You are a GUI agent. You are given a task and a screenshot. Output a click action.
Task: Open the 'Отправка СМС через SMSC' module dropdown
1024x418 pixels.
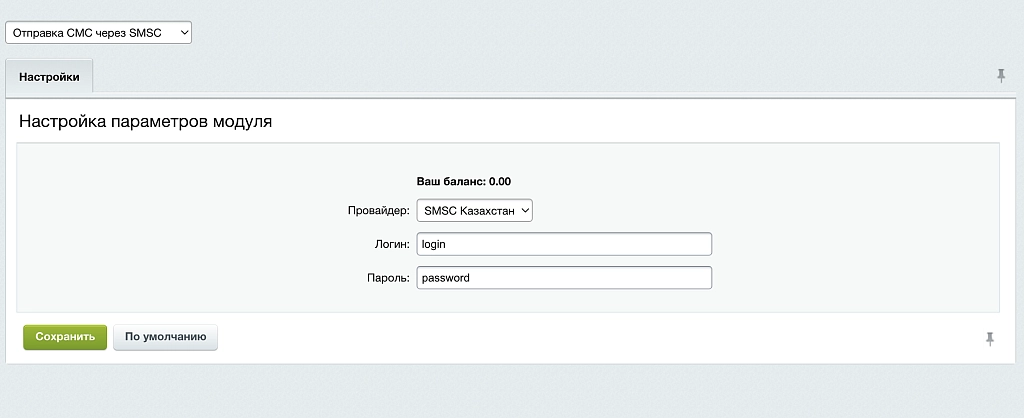point(99,33)
